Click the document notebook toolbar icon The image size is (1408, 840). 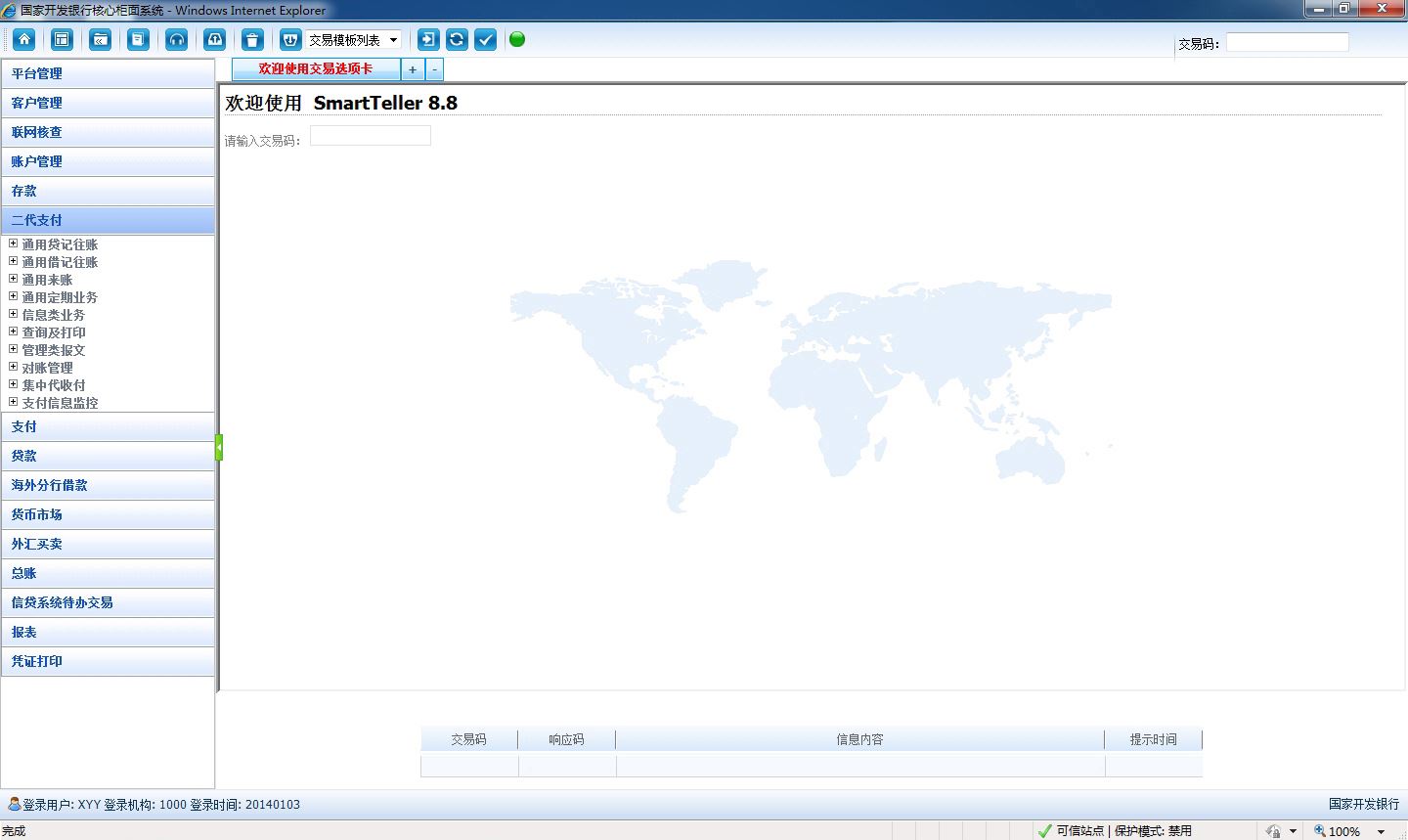click(138, 39)
